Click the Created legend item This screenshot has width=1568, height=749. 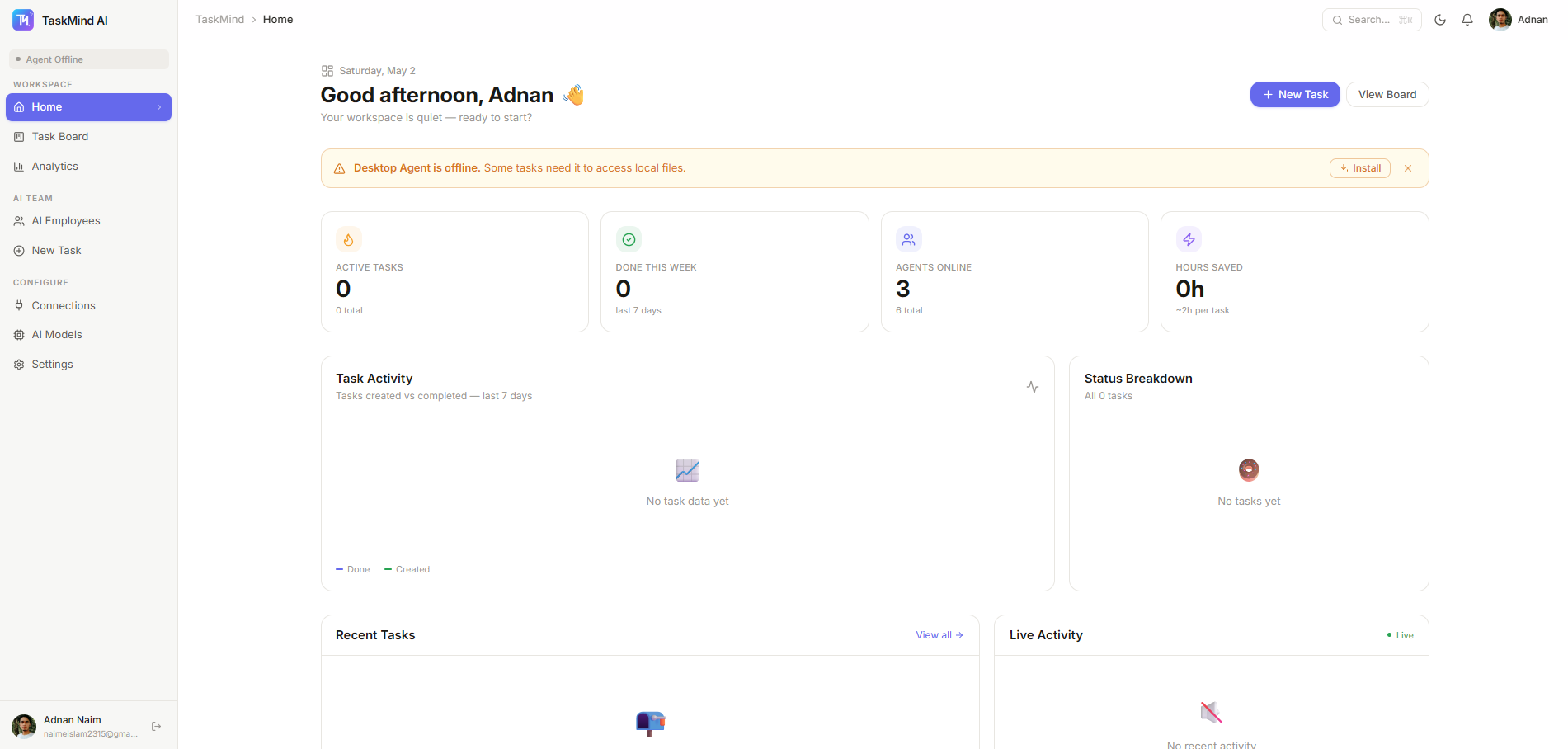pyautogui.click(x=407, y=569)
